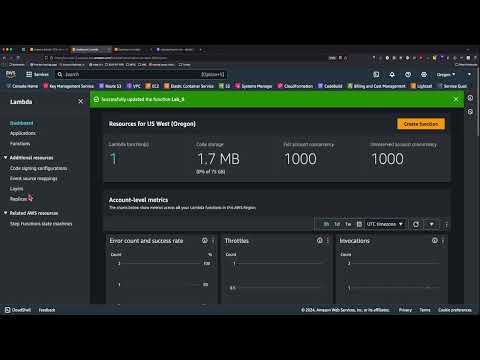Open Cookie preferences in footer
480x360 pixels.
point(455,310)
